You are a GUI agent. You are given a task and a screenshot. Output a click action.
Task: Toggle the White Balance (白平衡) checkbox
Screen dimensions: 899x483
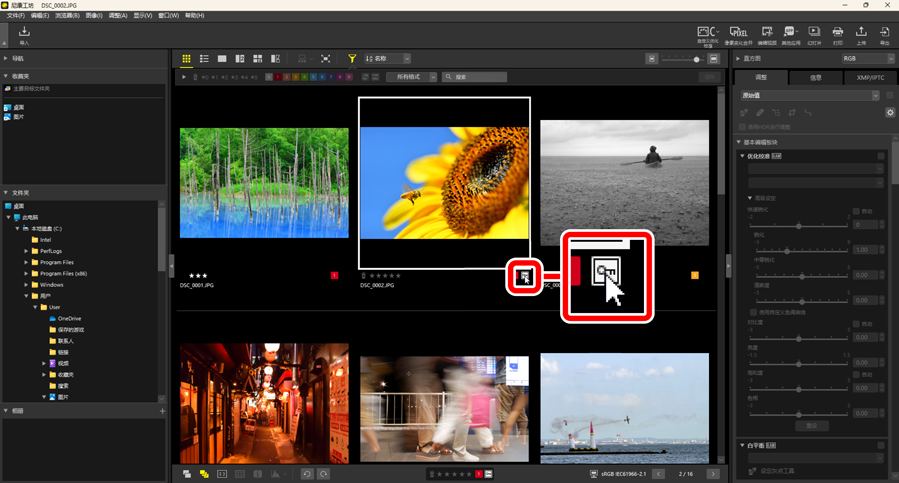[x=881, y=445]
